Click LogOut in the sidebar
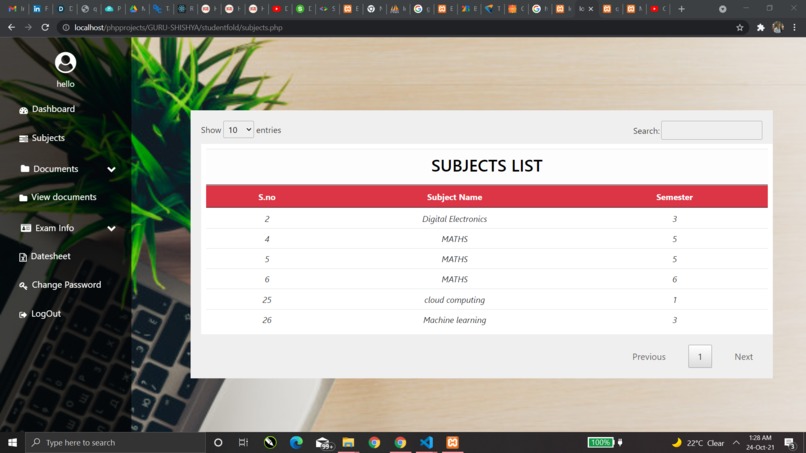This screenshot has height=453, width=806. [46, 314]
